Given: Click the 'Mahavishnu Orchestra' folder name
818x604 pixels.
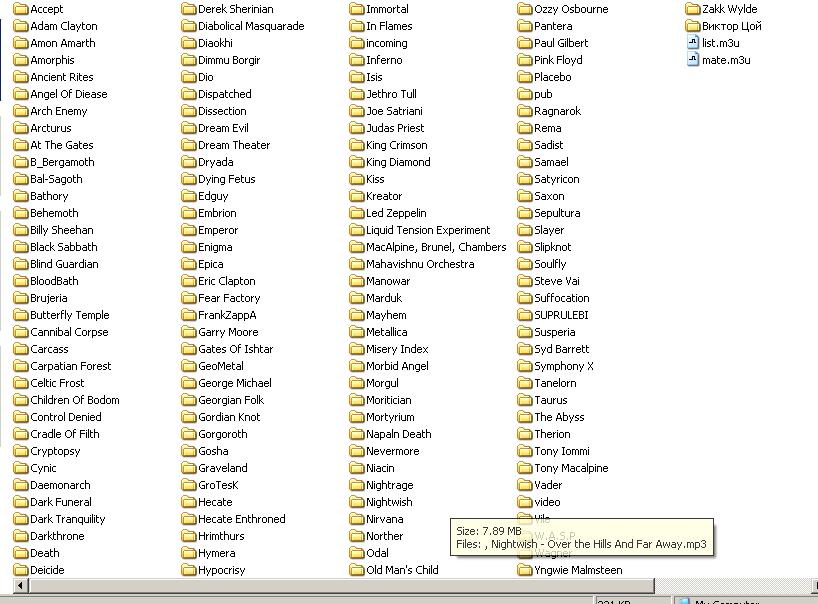Looking at the screenshot, I should point(420,264).
